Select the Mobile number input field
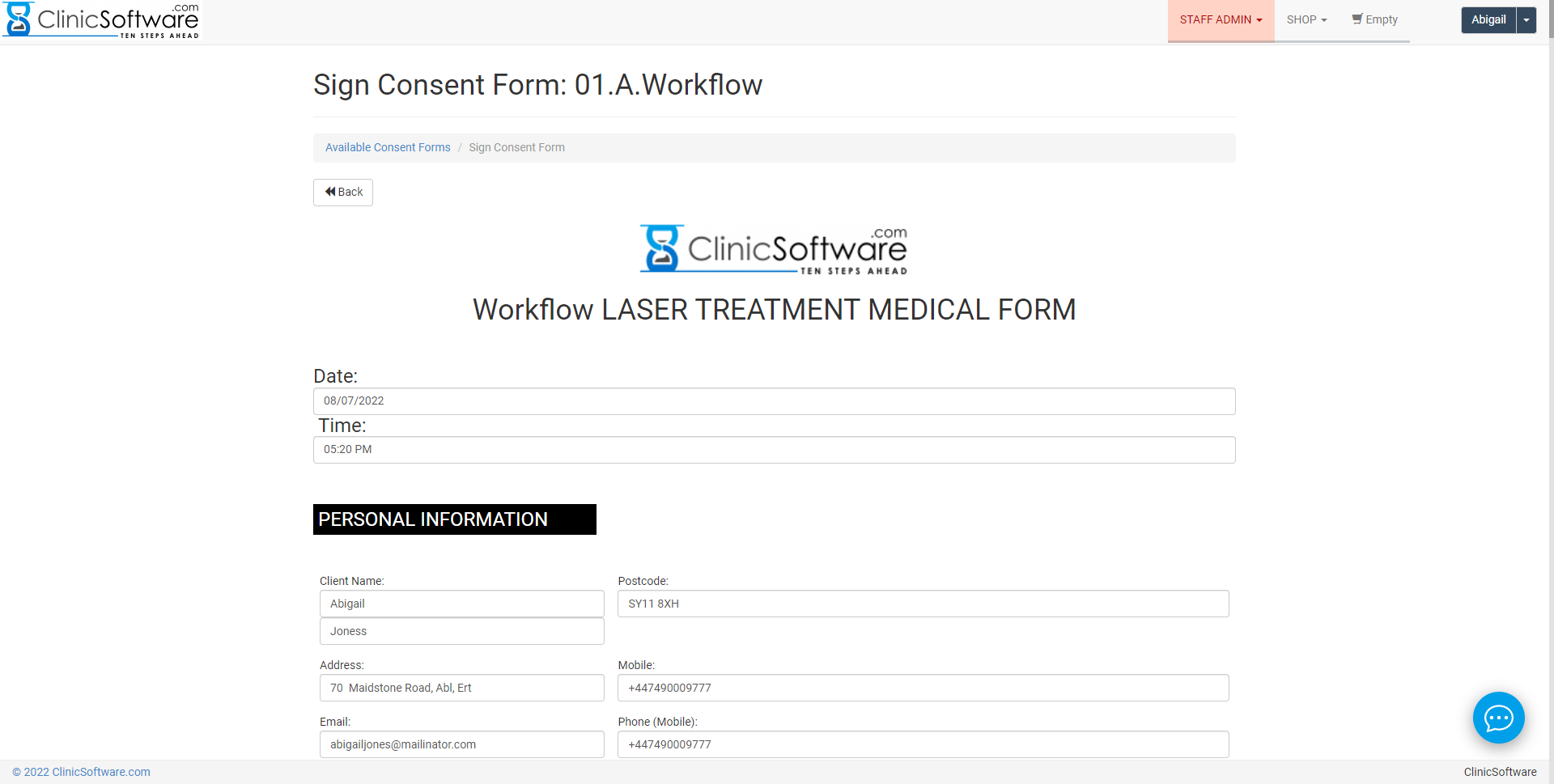 coord(923,688)
